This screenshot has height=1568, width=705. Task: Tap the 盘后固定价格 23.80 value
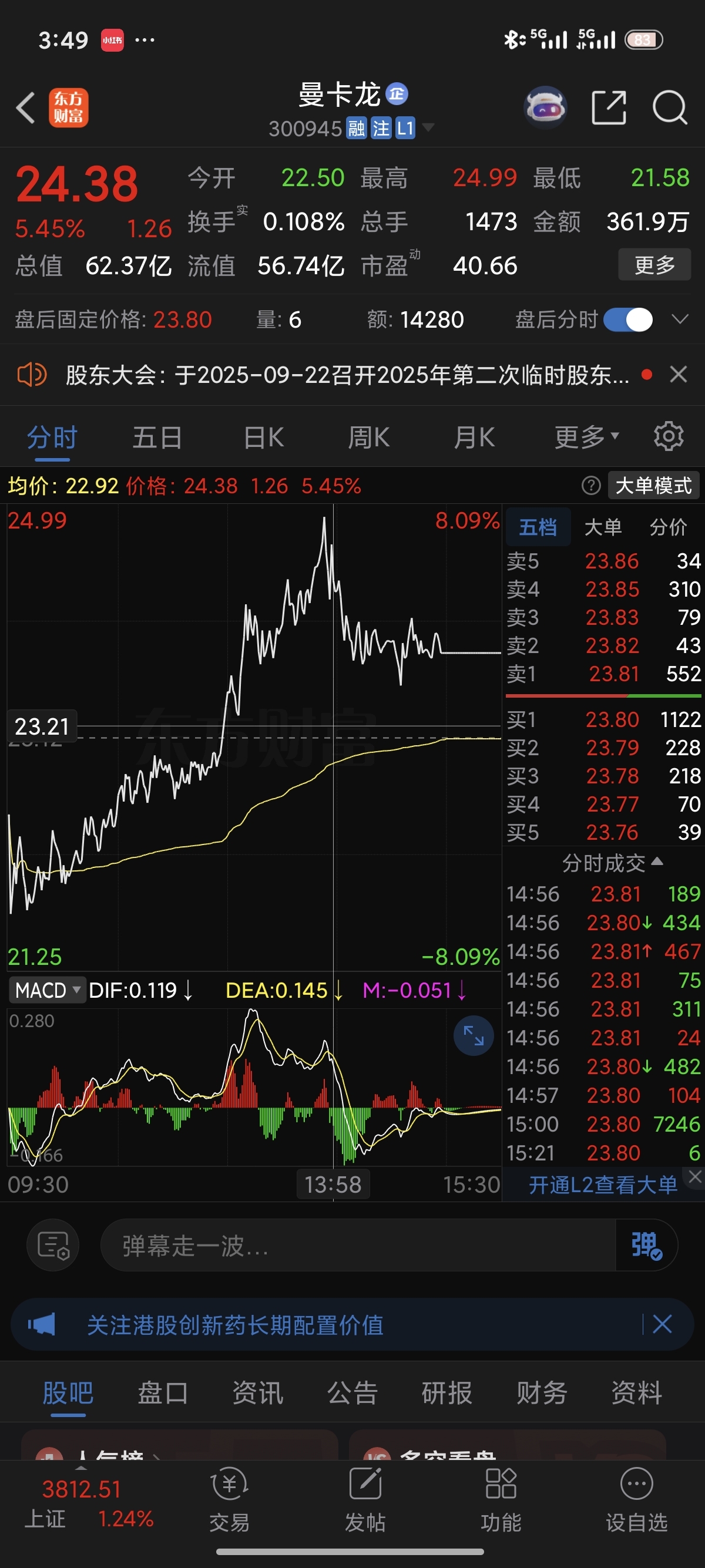pos(182,319)
